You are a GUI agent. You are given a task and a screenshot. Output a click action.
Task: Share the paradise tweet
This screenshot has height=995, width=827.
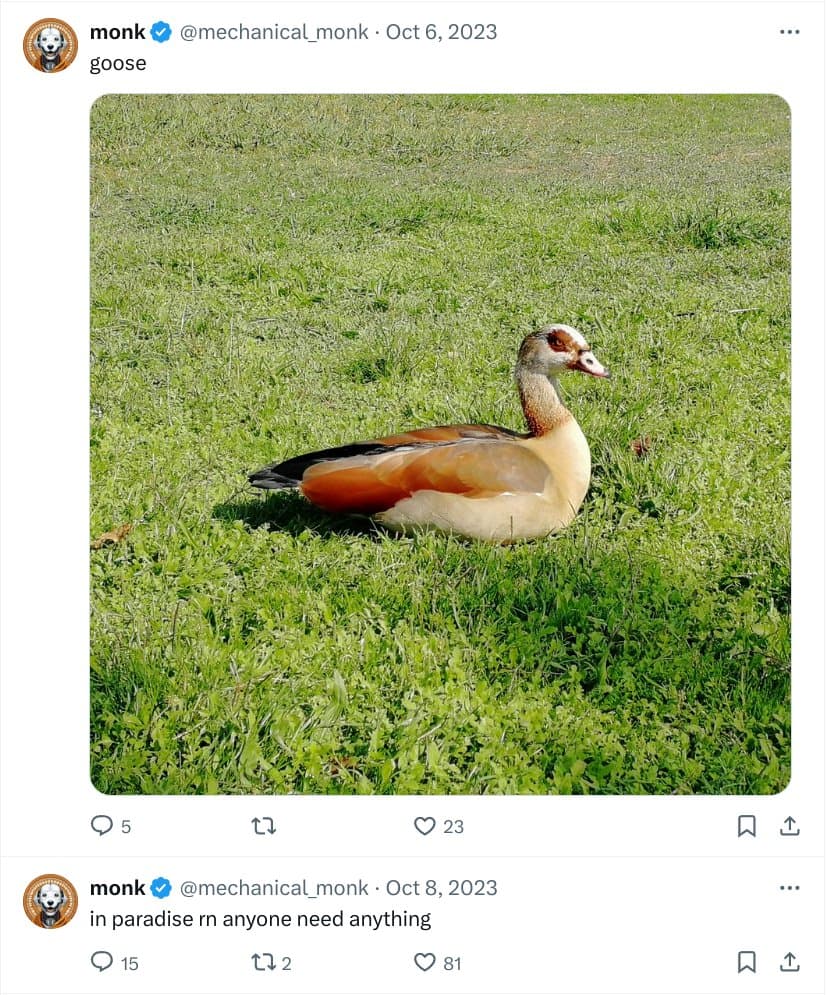[789, 962]
